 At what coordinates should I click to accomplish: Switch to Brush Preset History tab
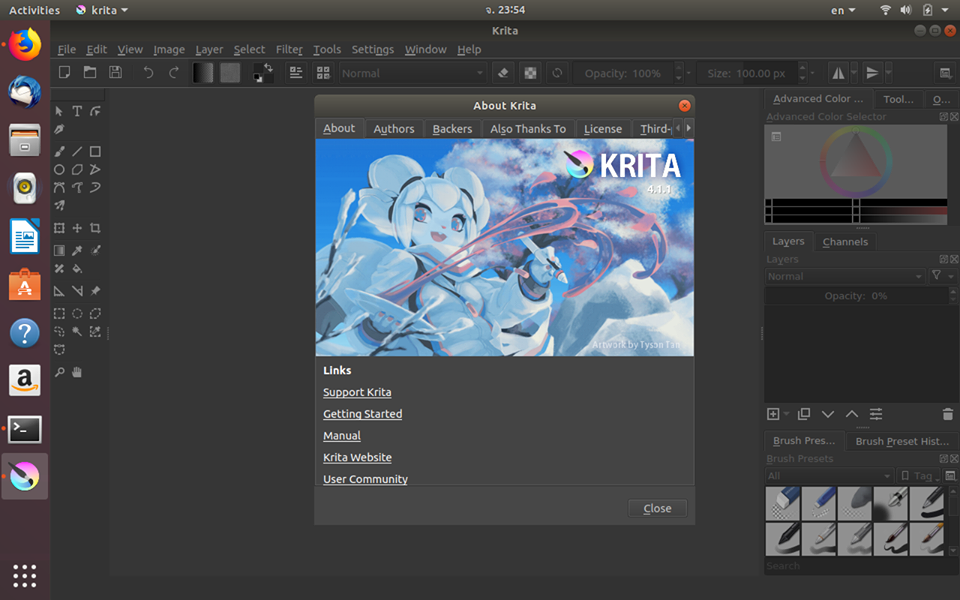(902, 441)
